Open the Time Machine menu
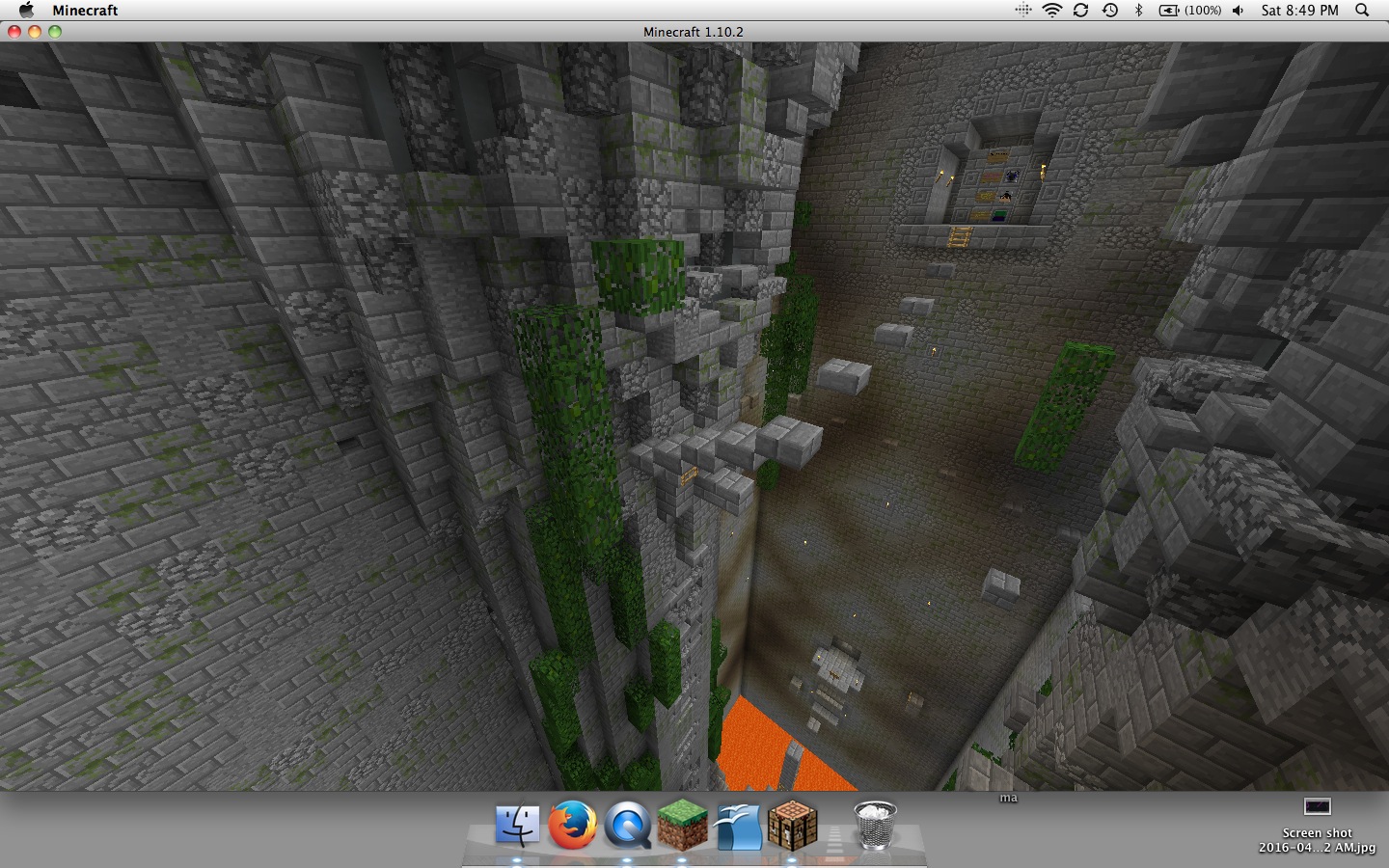Viewport: 1389px width, 868px height. click(1110, 10)
